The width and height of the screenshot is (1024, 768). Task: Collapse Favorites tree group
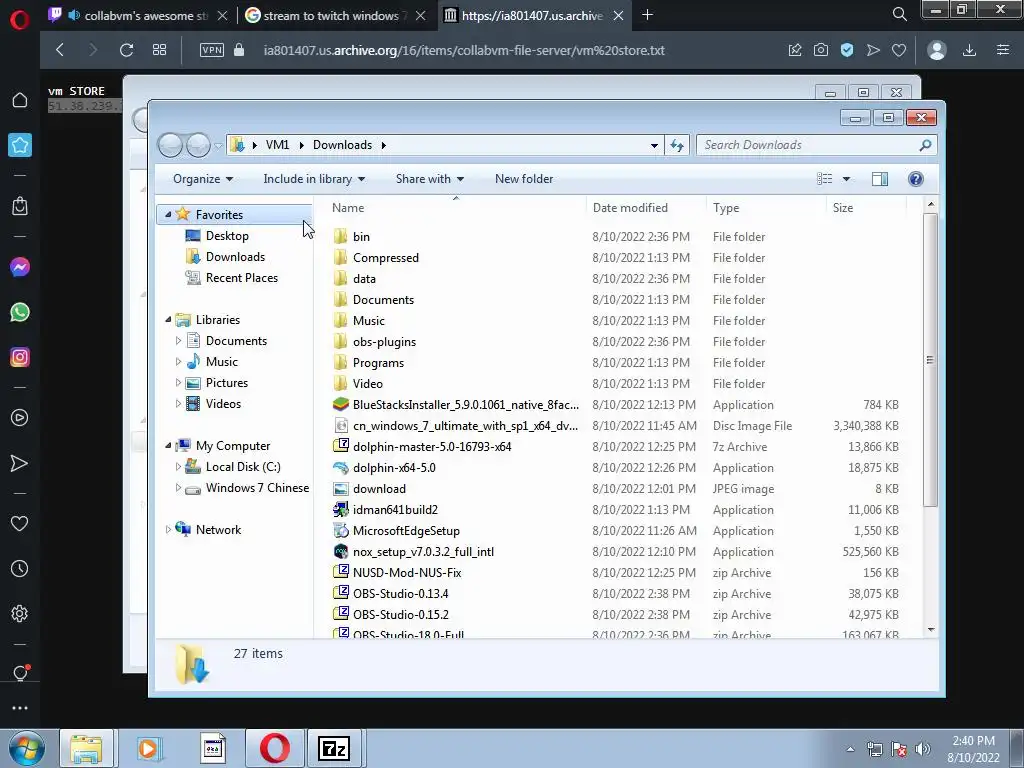coord(168,214)
